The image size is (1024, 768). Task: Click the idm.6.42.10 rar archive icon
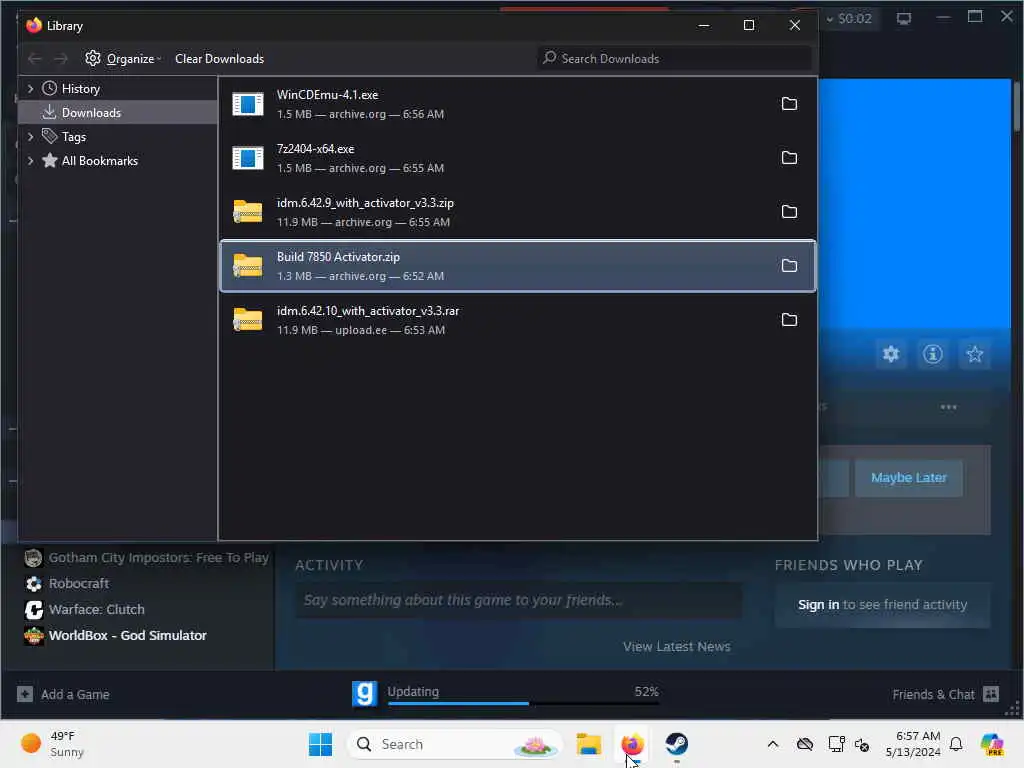coord(248,320)
